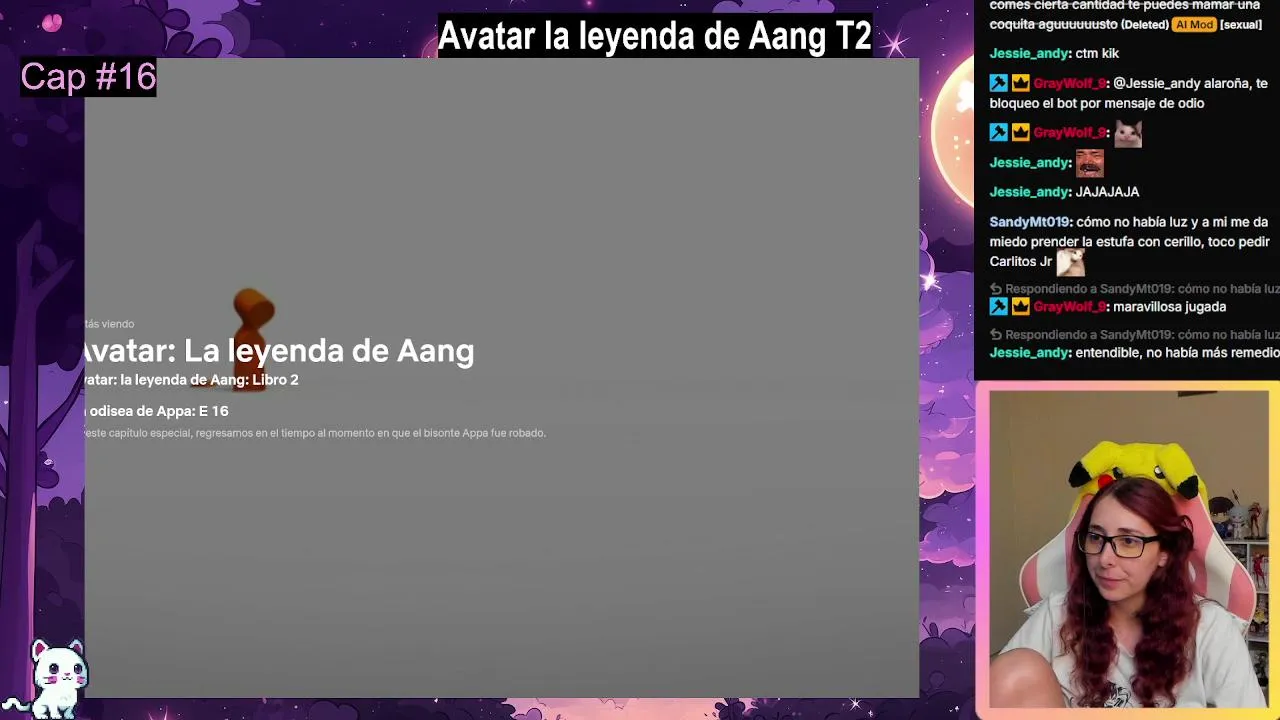Click the crown badge beside the cat emote message
Image resolution: width=1280 pixels, height=720 pixels.
(x=1020, y=132)
